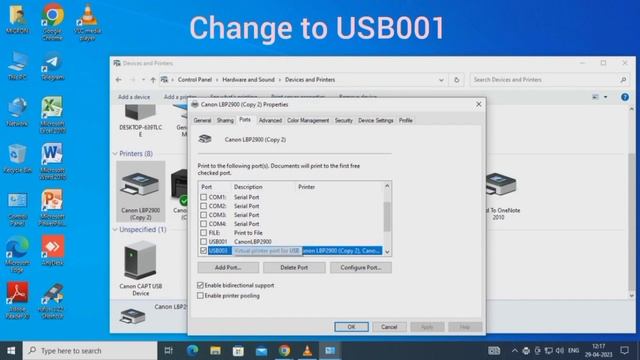
Task: Open Adobe Reader desktop shortcut
Action: (17, 300)
